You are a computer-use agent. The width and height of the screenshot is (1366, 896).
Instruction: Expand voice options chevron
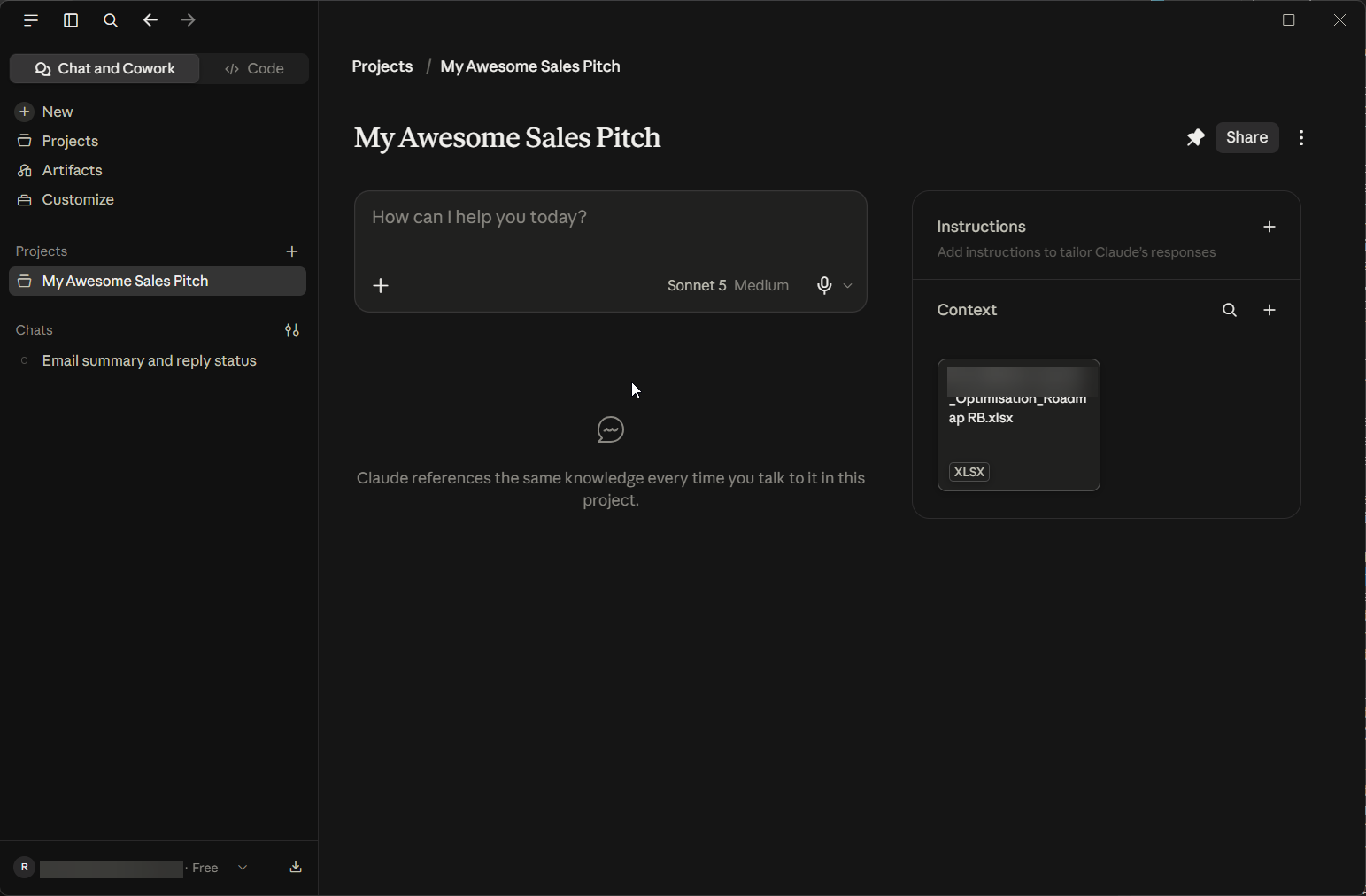point(847,285)
